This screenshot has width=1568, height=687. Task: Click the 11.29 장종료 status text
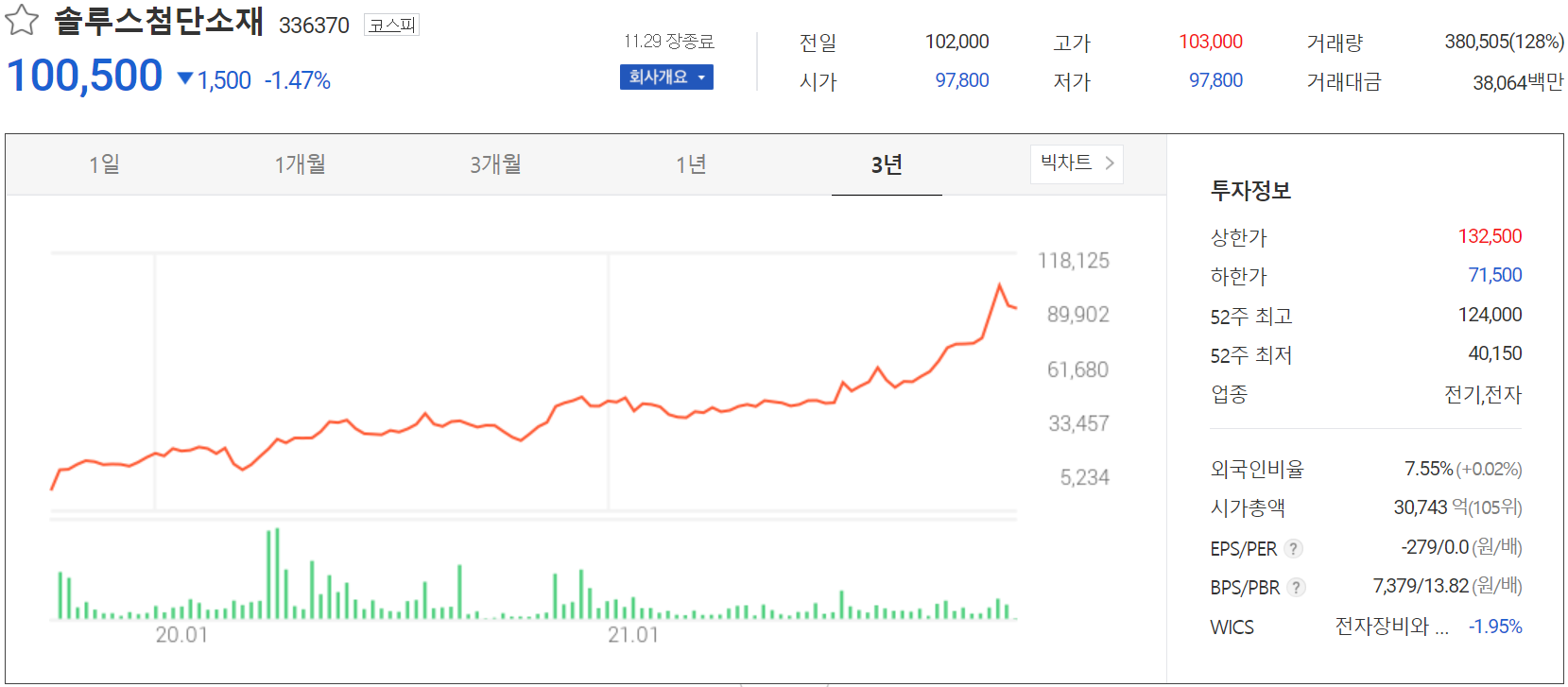coord(668,41)
